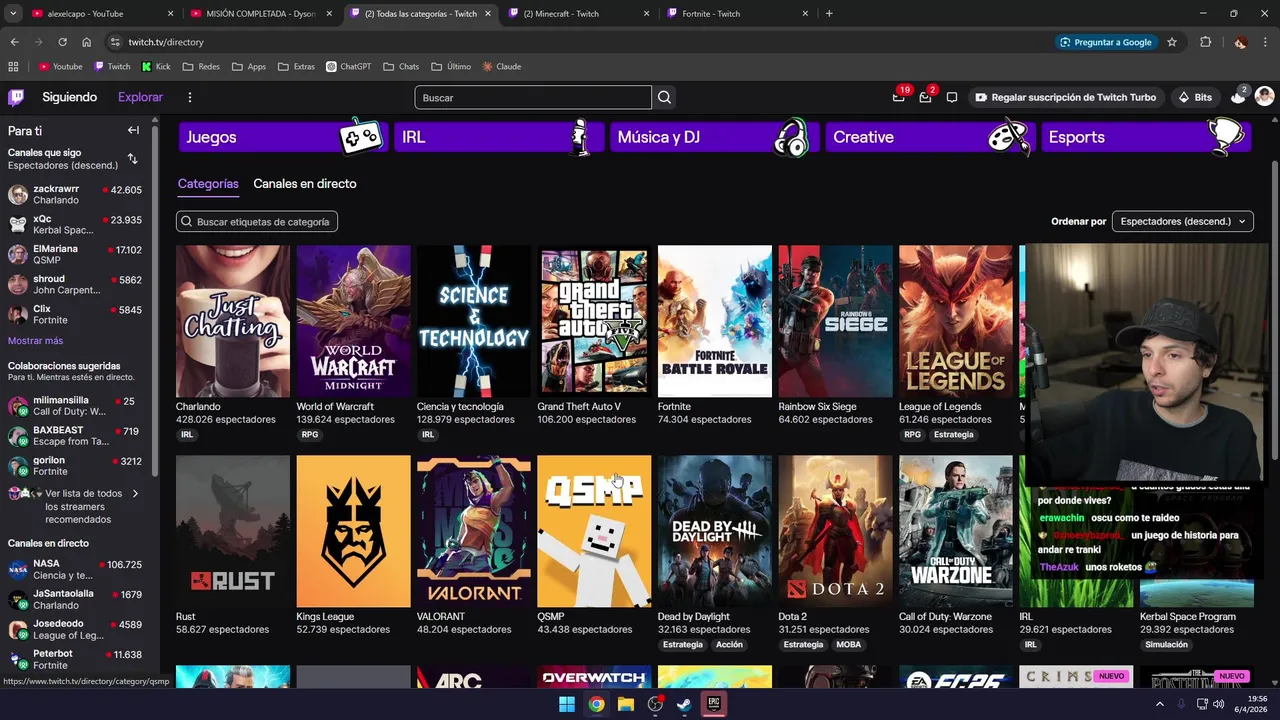Screen dimensions: 1280x720
Task: Open the QSMP category cover
Action: pyautogui.click(x=594, y=531)
